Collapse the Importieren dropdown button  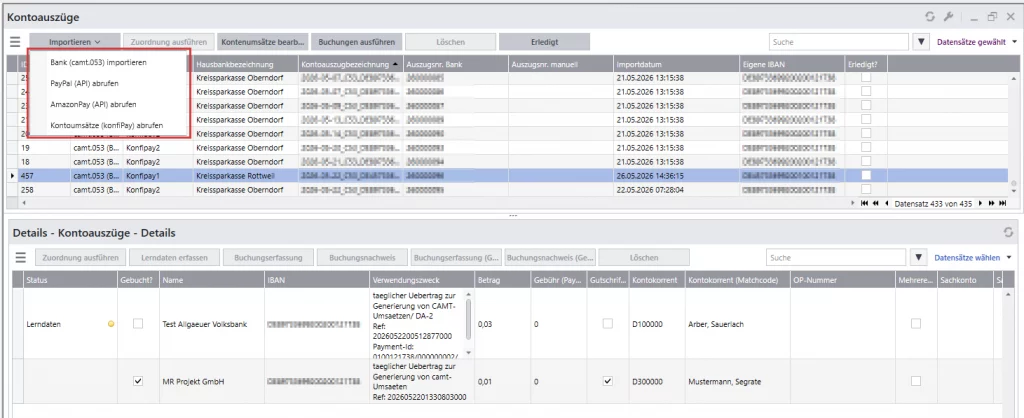74,42
